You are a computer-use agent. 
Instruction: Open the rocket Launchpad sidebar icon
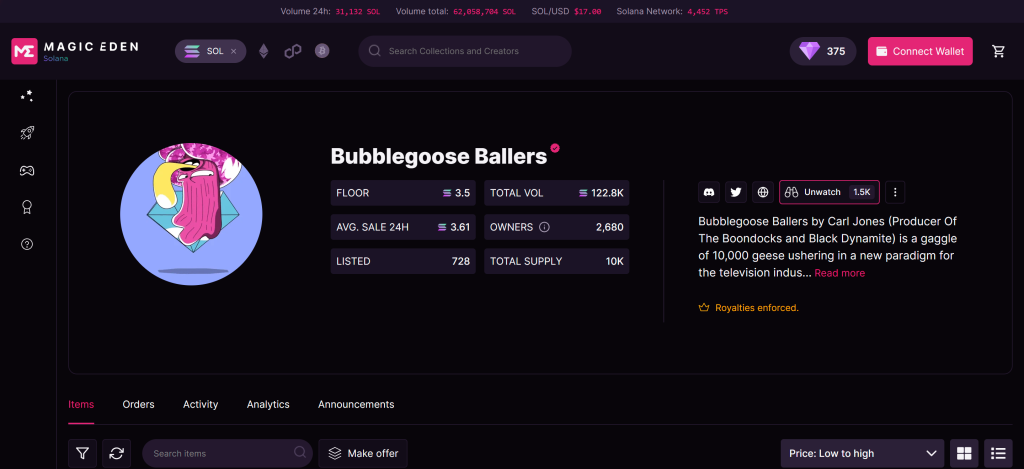tap(27, 133)
